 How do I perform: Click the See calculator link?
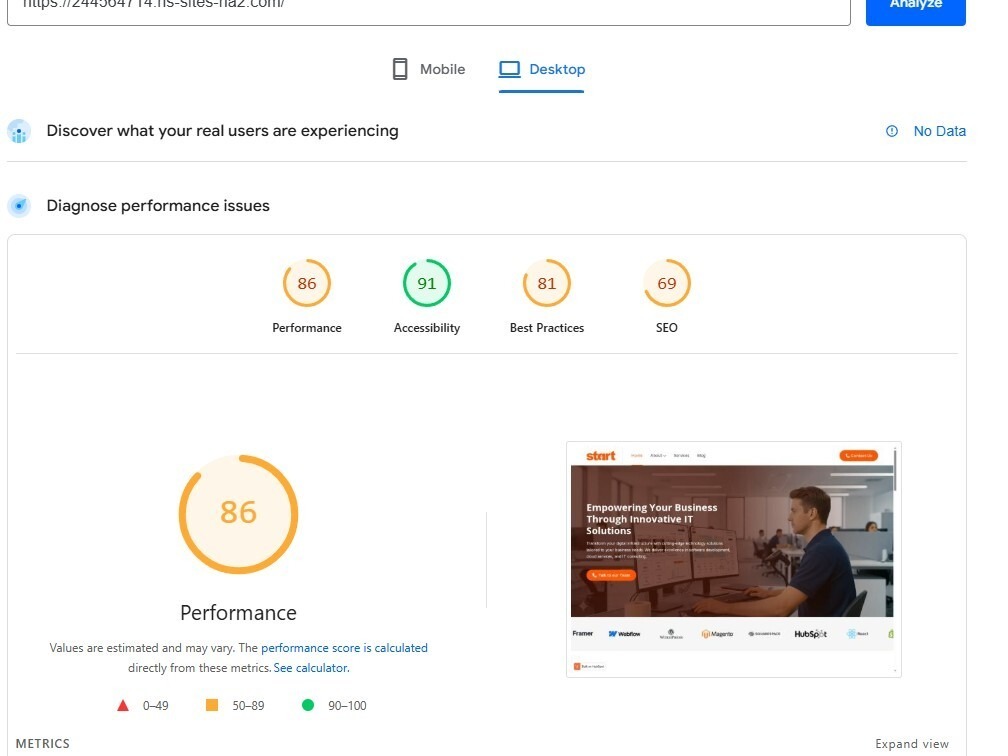point(310,667)
